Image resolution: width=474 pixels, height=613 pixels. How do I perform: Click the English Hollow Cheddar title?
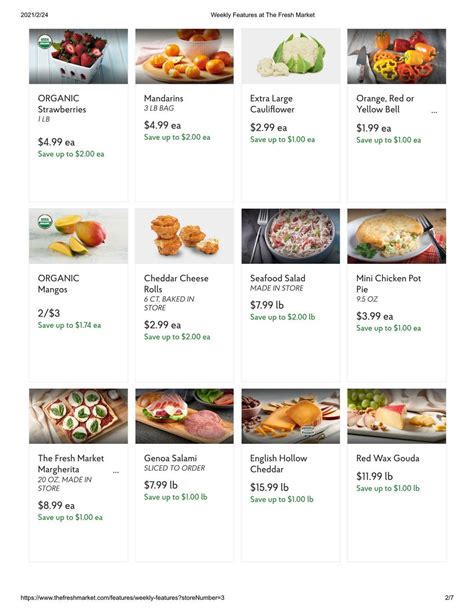(x=278, y=464)
